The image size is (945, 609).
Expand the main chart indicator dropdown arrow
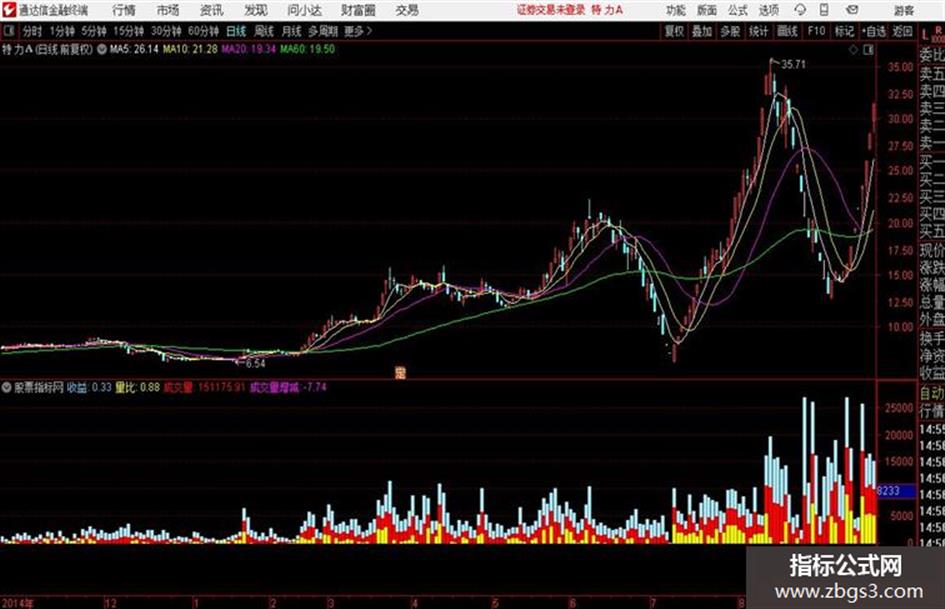pos(102,49)
